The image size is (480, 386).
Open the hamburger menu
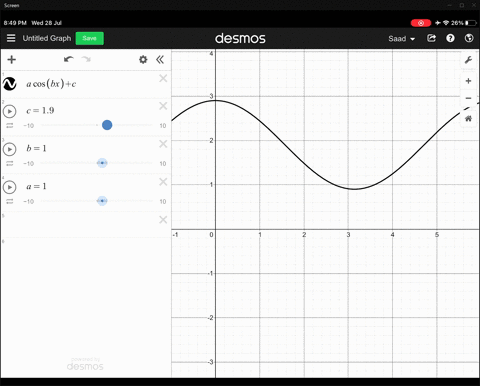click(x=11, y=38)
